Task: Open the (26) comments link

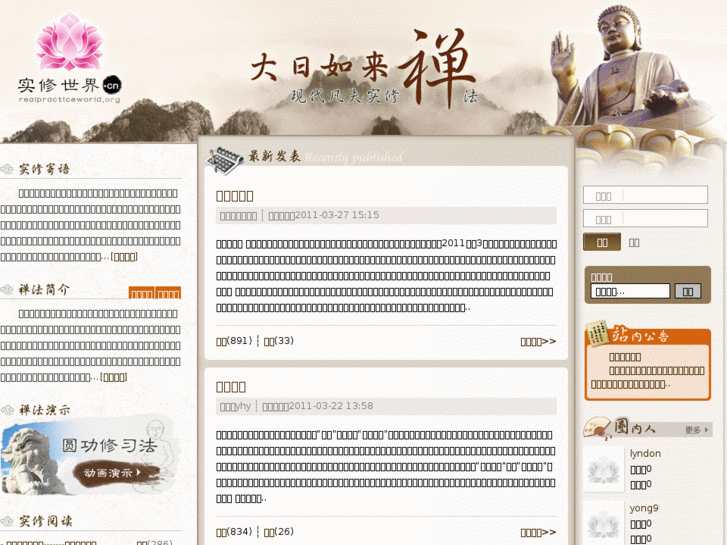Action: pos(279,532)
